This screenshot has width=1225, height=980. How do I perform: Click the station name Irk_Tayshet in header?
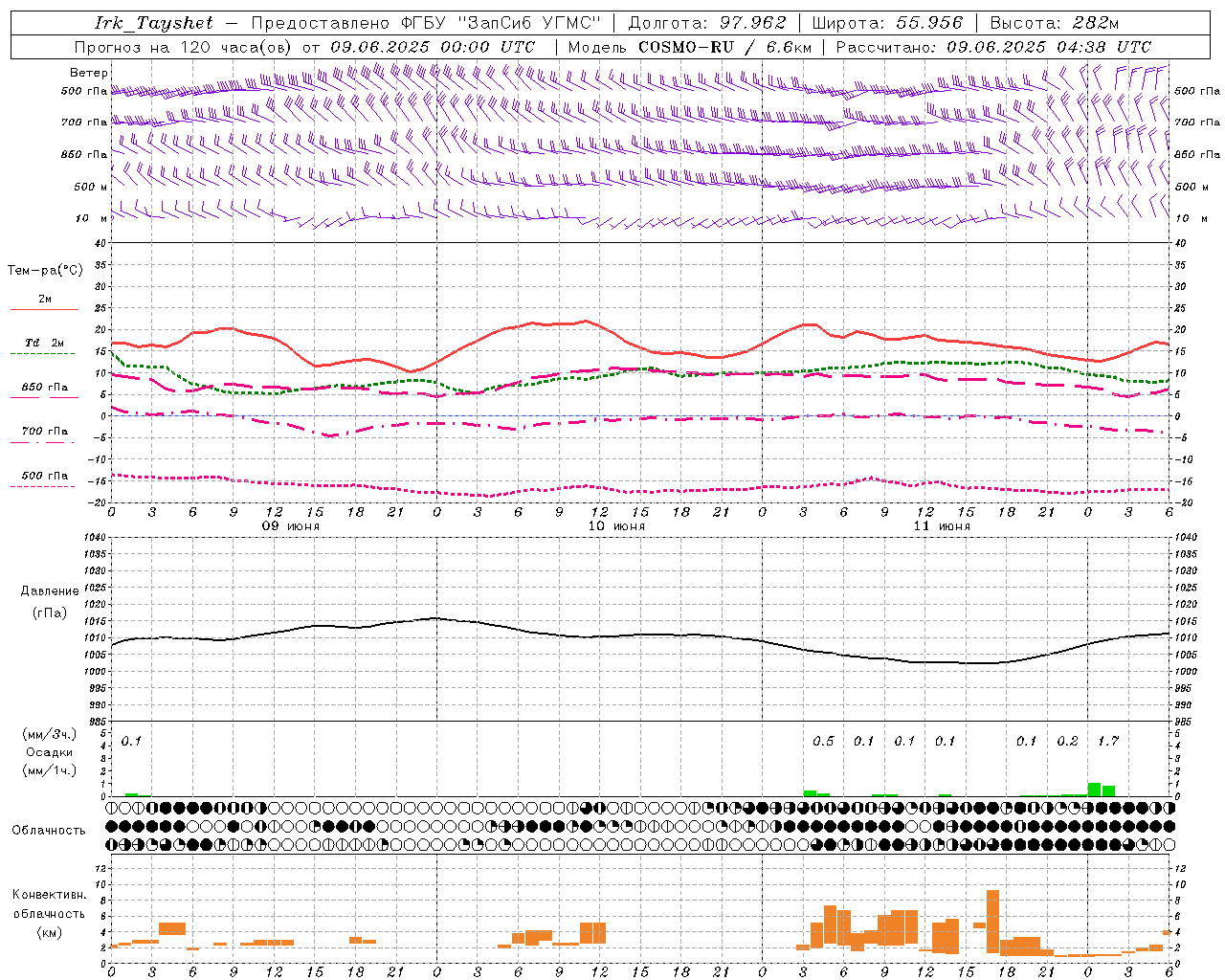tap(154, 23)
